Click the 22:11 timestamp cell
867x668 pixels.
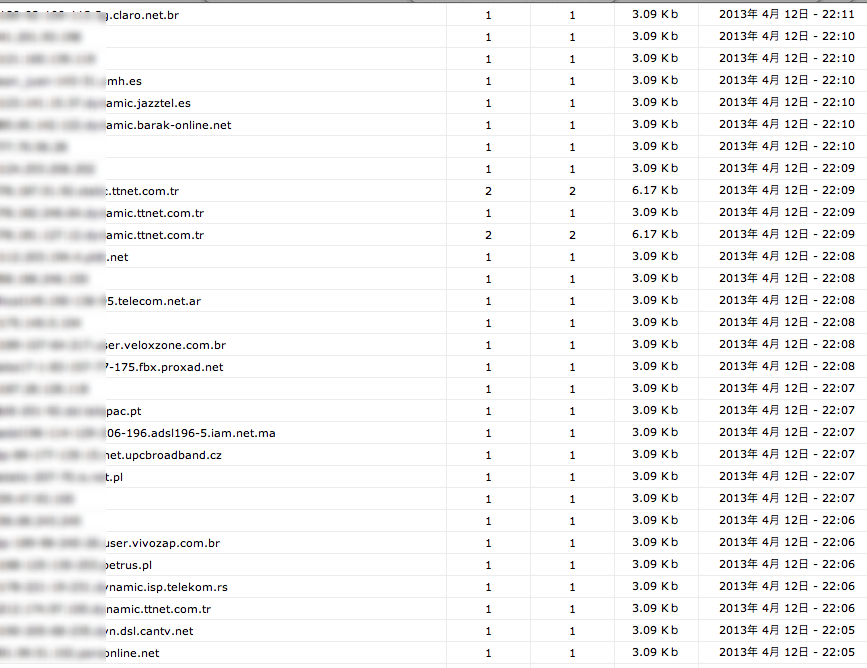point(786,16)
